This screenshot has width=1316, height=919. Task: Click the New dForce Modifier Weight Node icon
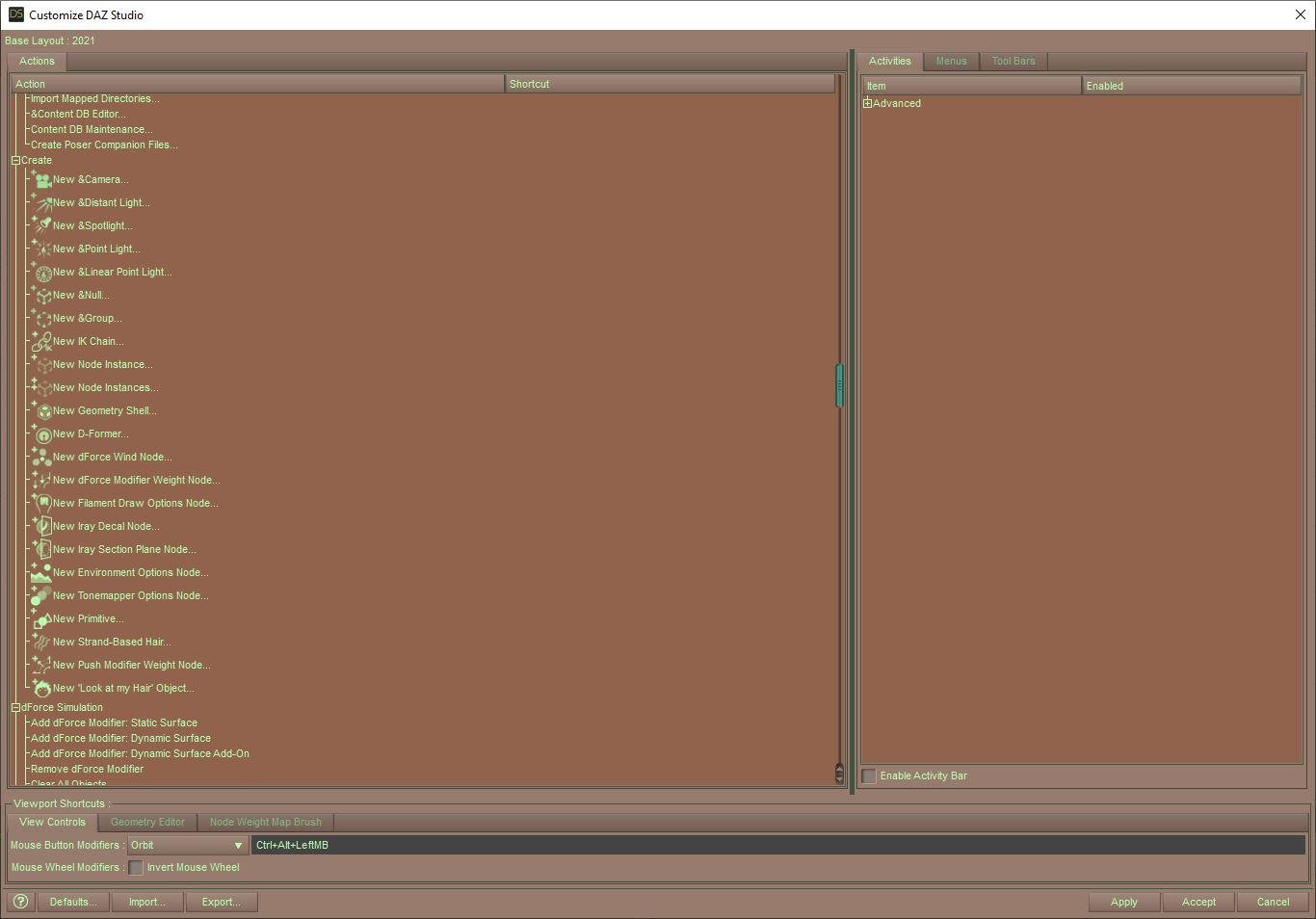(41, 480)
